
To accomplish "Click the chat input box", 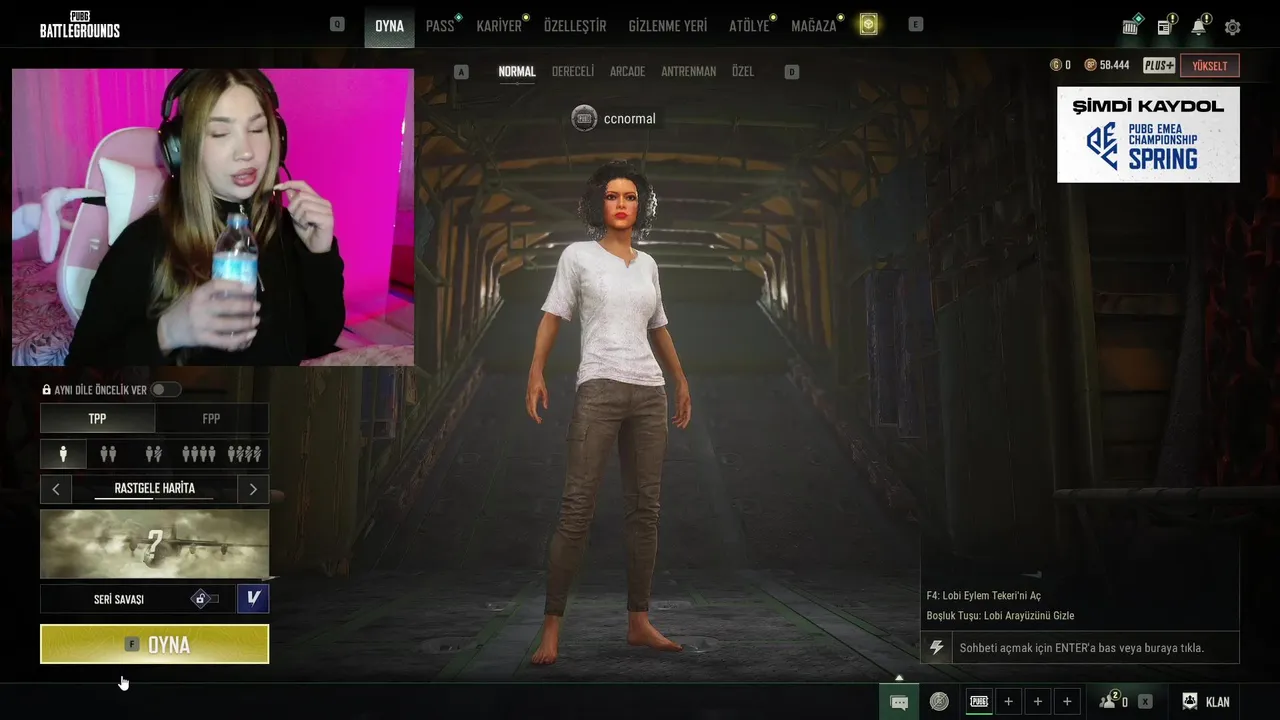I will point(1095,648).
